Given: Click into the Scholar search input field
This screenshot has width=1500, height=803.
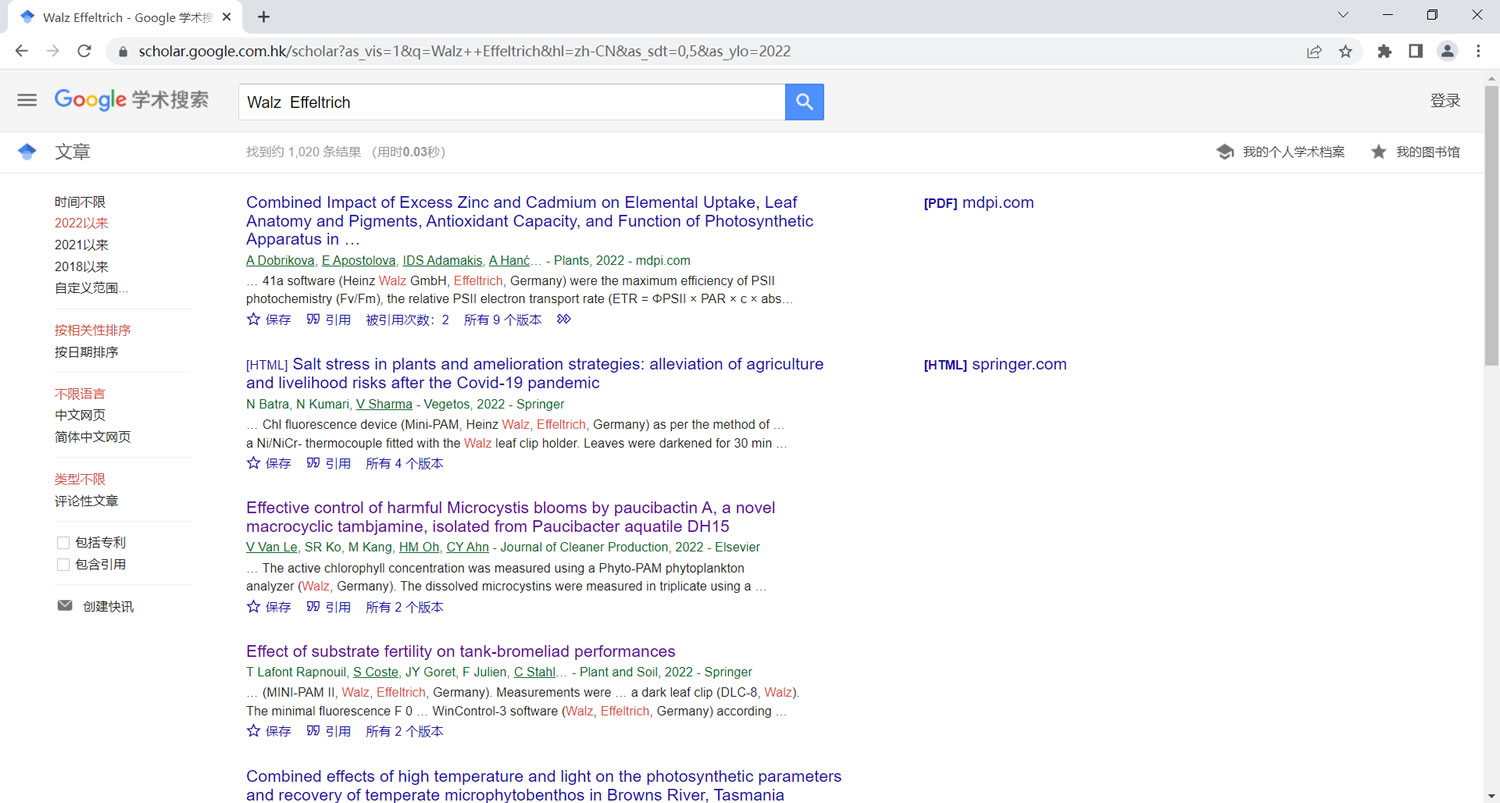Looking at the screenshot, I should 510,102.
